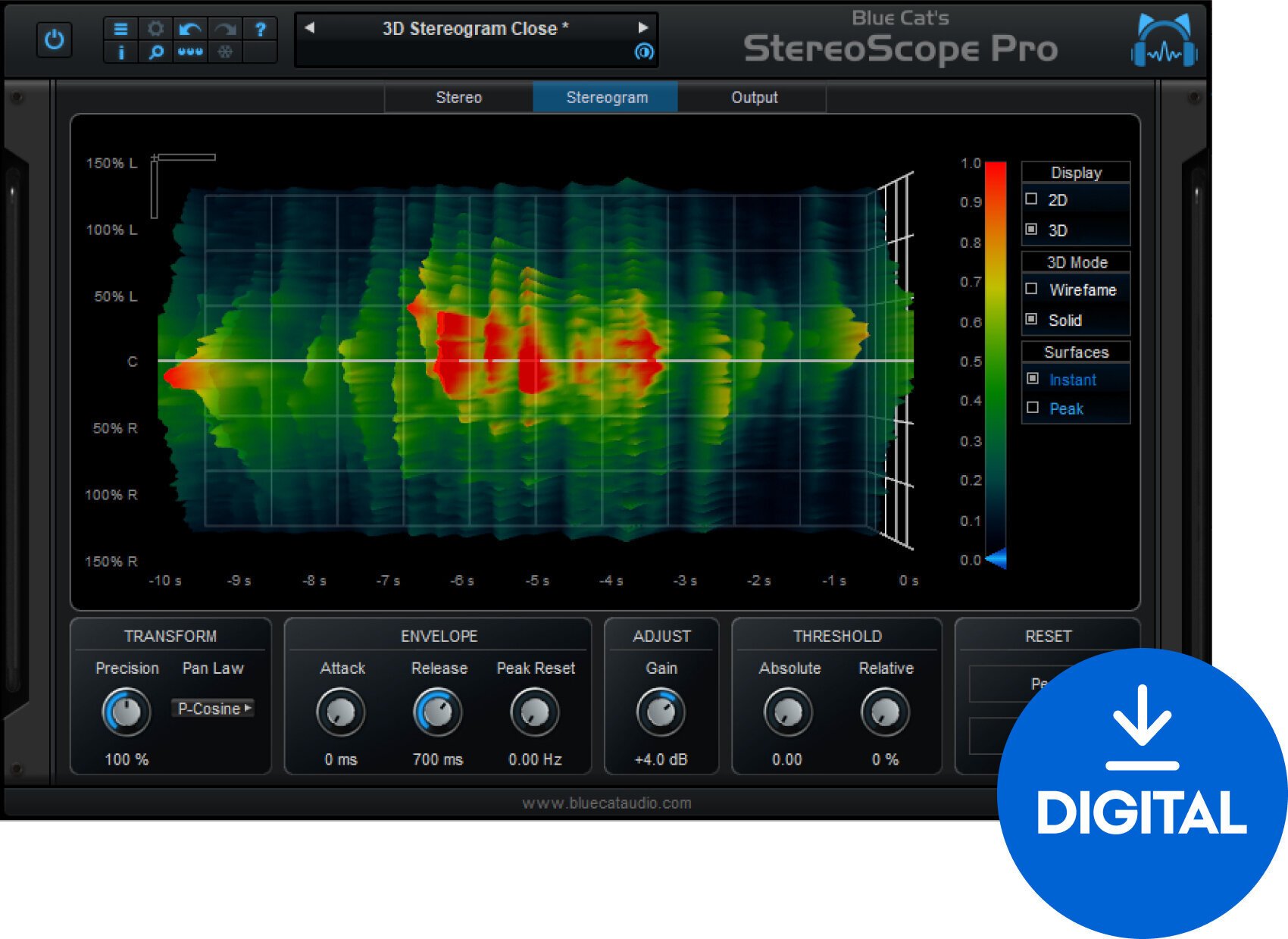This screenshot has width=1288, height=939.
Task: Select the 3D Stereogram Close preset name field
Action: point(476,28)
